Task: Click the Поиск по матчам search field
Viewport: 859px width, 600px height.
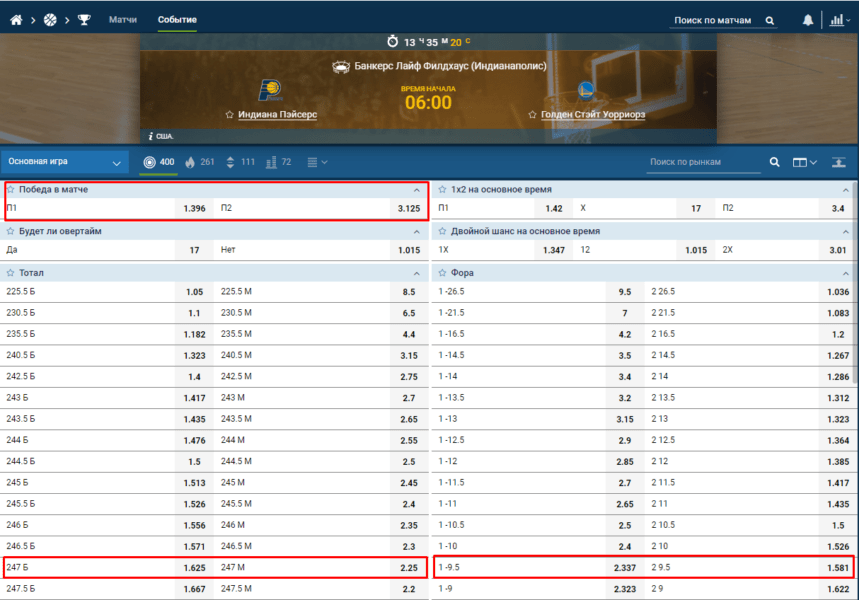Action: [x=715, y=20]
